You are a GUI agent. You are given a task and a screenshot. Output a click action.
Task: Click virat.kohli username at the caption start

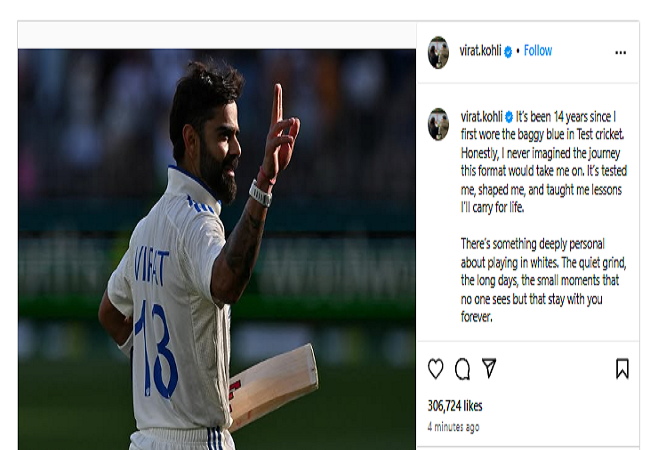(482, 117)
